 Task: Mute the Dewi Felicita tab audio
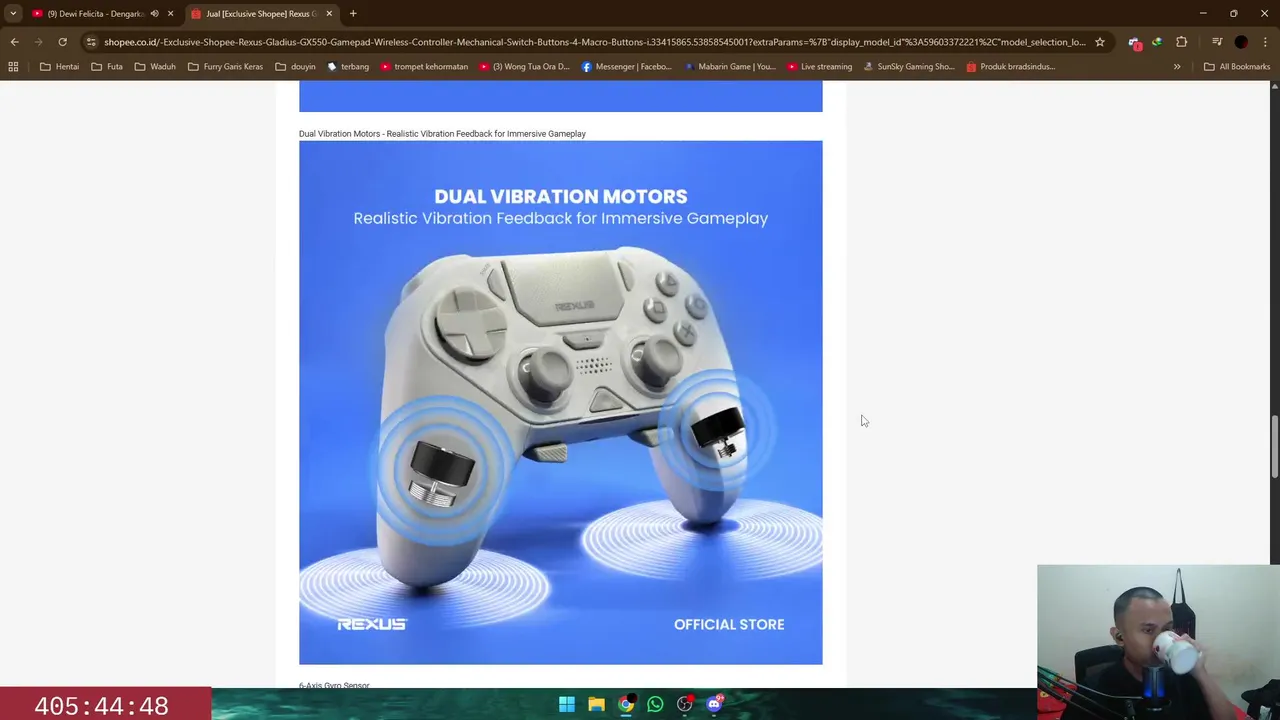tap(154, 14)
